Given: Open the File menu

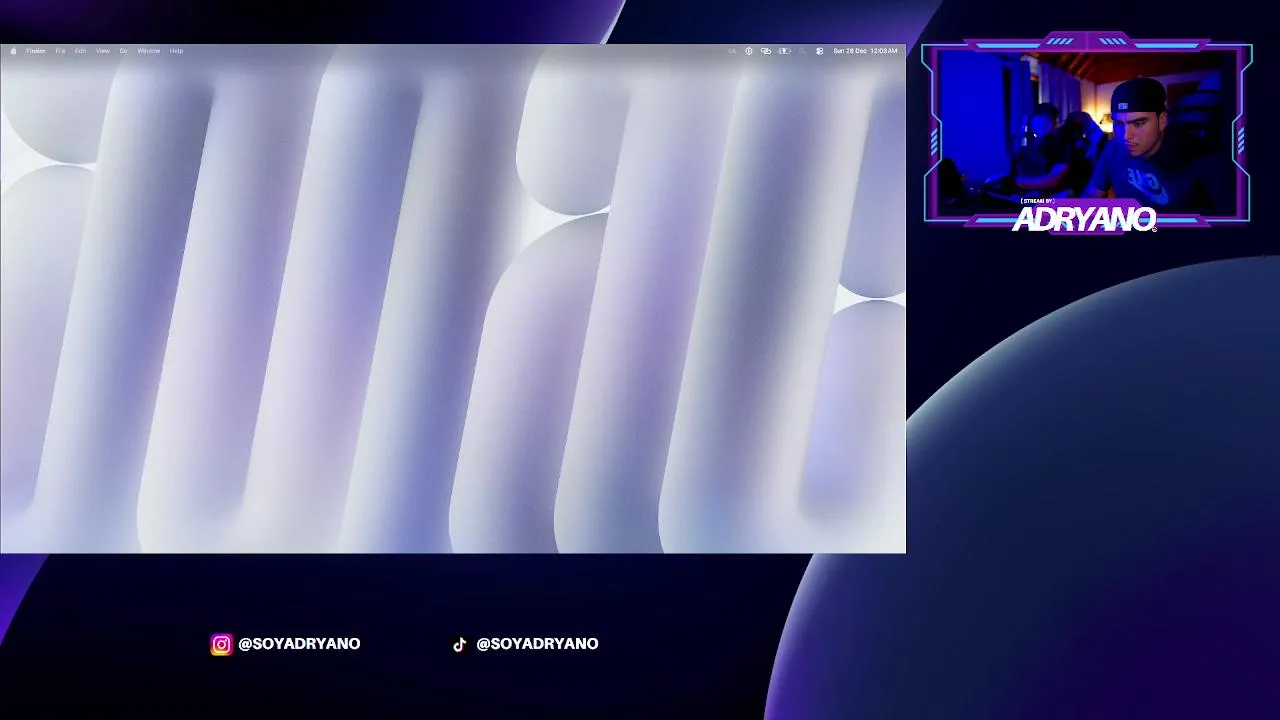Looking at the screenshot, I should [60, 51].
